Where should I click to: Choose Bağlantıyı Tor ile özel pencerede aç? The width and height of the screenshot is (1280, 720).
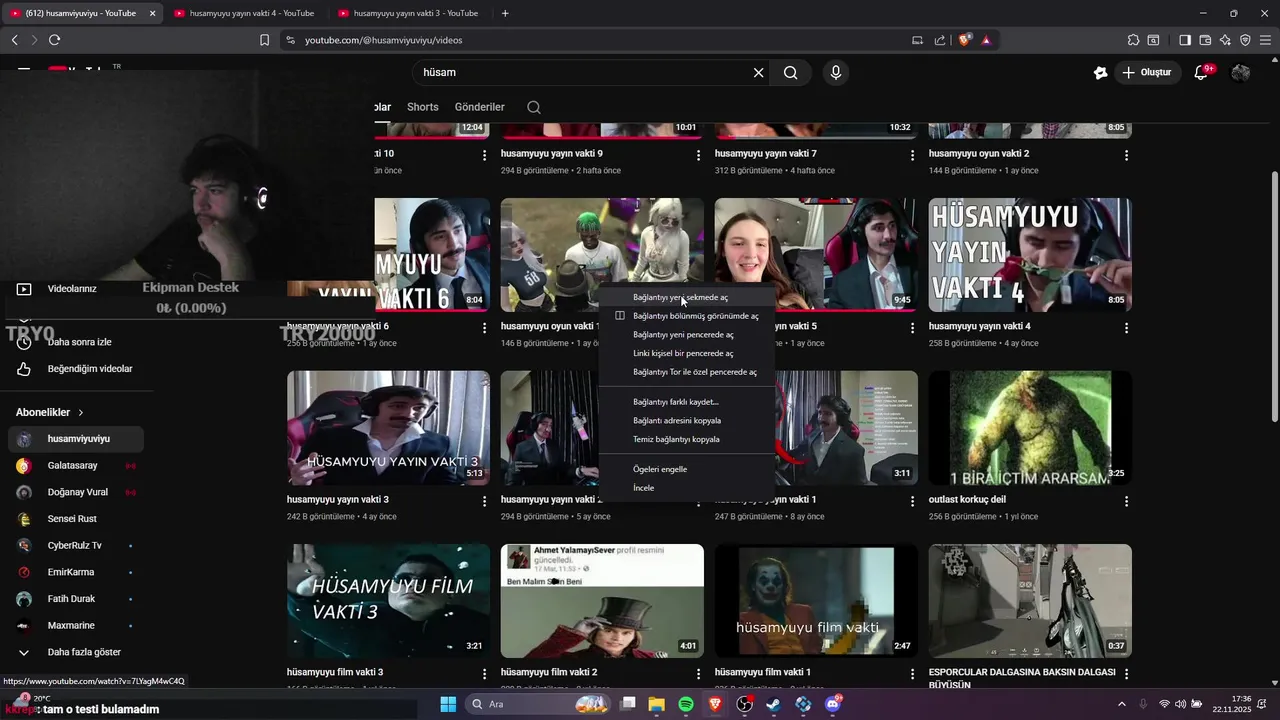coord(687,372)
